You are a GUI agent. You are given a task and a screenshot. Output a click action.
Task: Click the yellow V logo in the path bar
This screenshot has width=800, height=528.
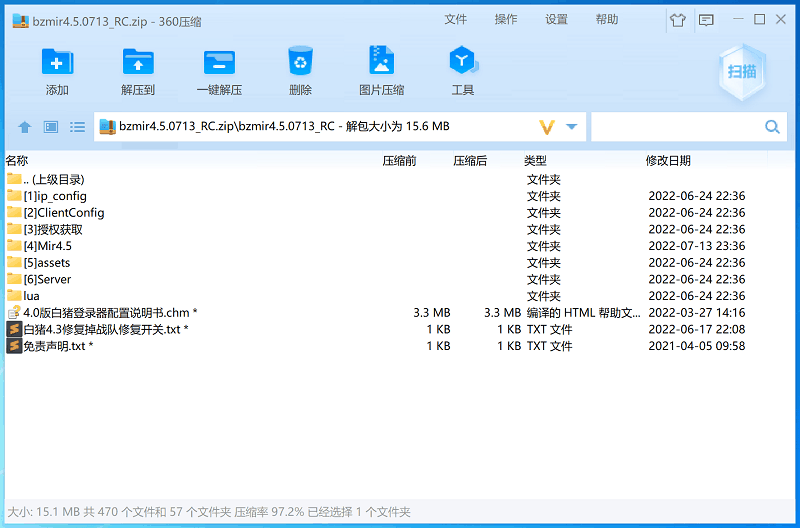coord(546,127)
